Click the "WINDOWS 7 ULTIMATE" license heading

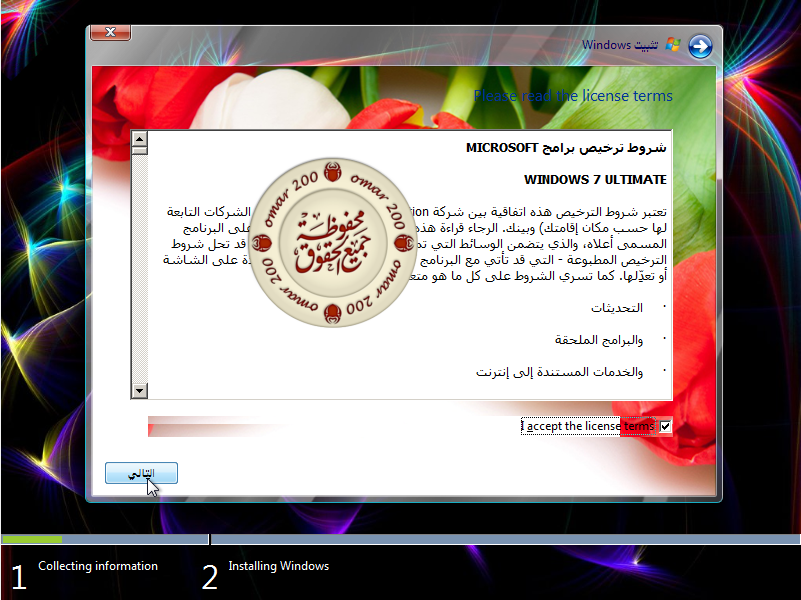click(595, 180)
